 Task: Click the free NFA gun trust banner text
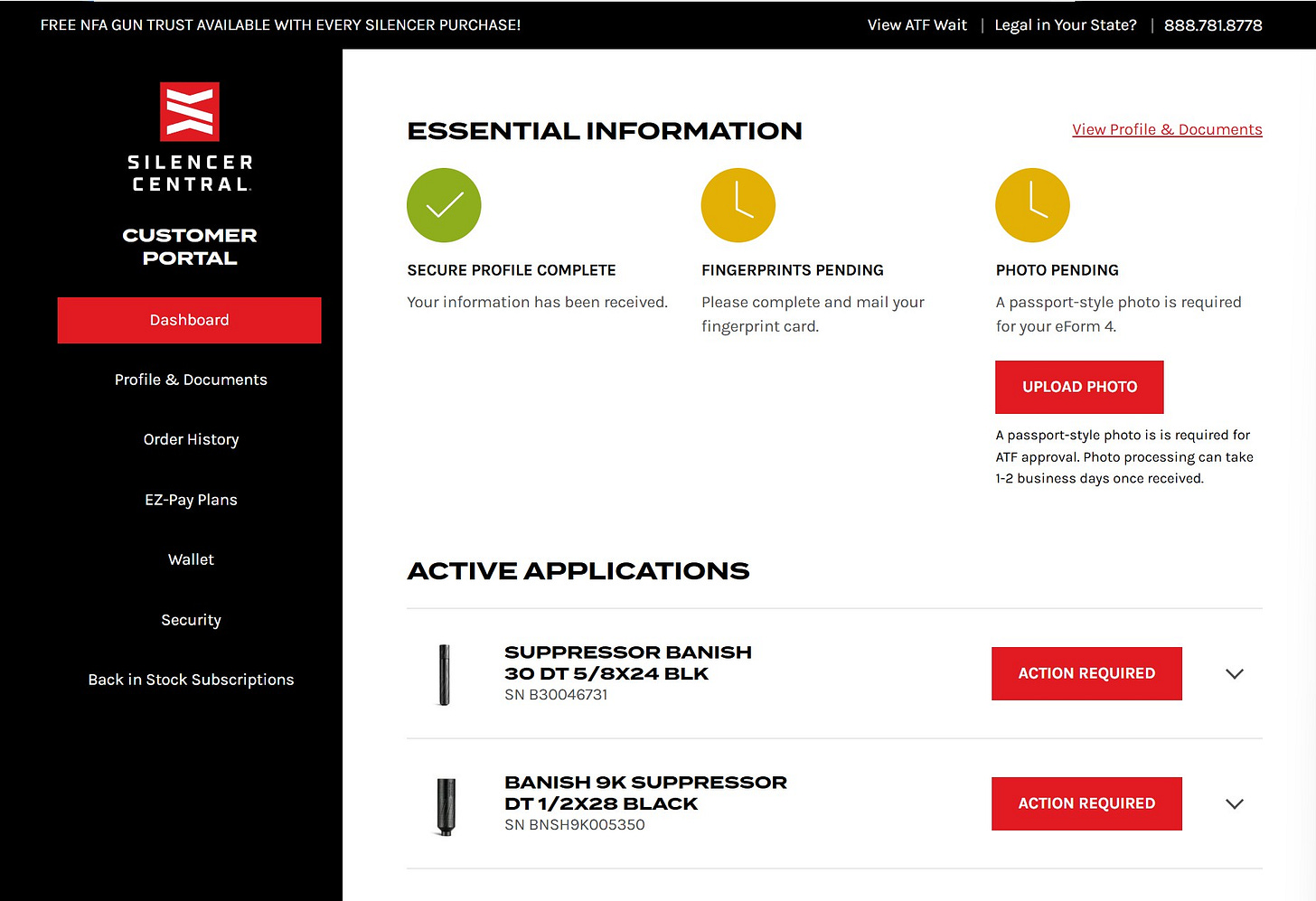tap(280, 25)
